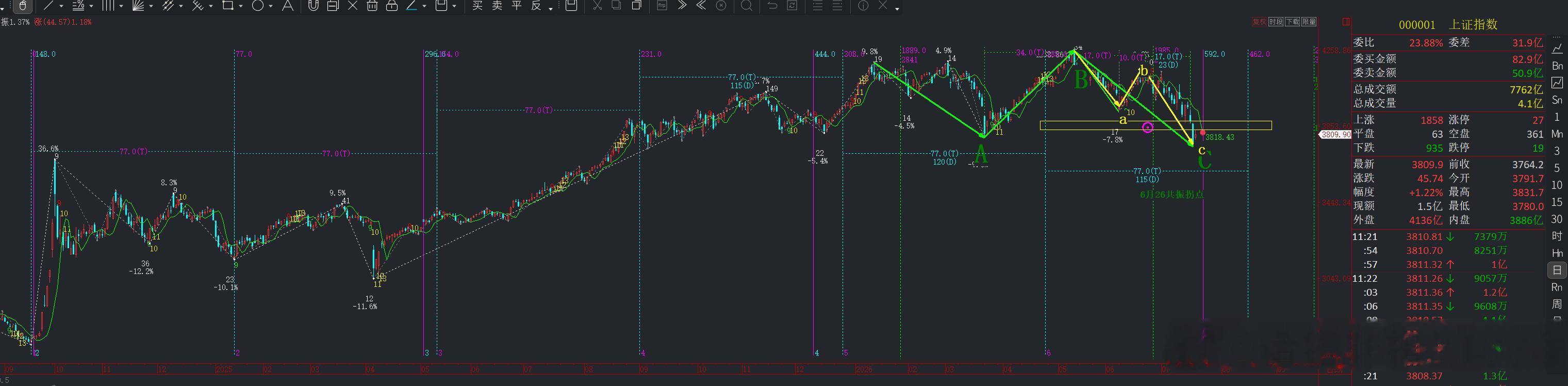Click the 买 (buy) mark button
The width and height of the screenshot is (1568, 386).
[x=478, y=6]
